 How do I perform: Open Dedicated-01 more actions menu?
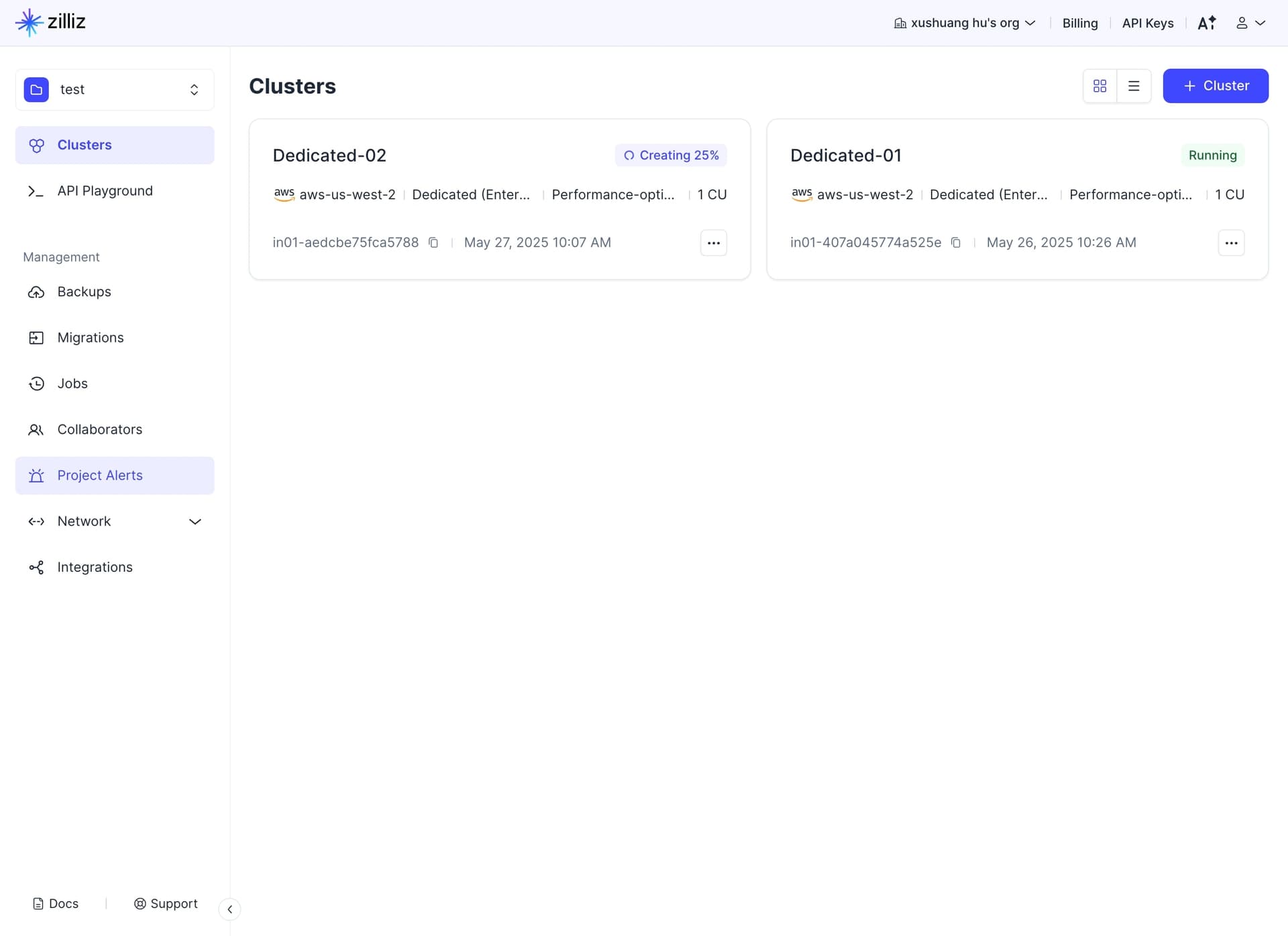click(1231, 243)
